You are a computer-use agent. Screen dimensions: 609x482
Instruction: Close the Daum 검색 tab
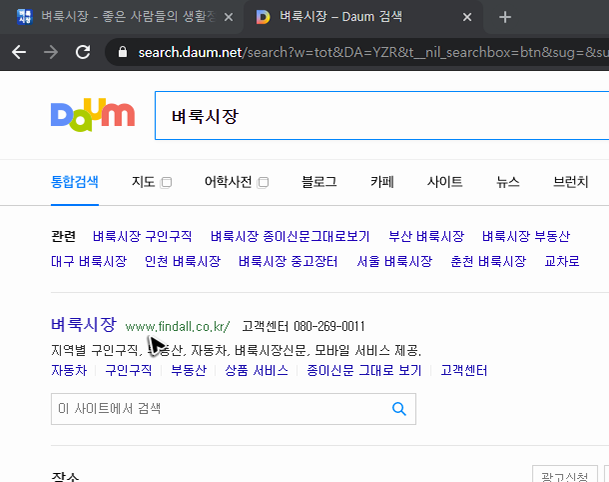467,17
